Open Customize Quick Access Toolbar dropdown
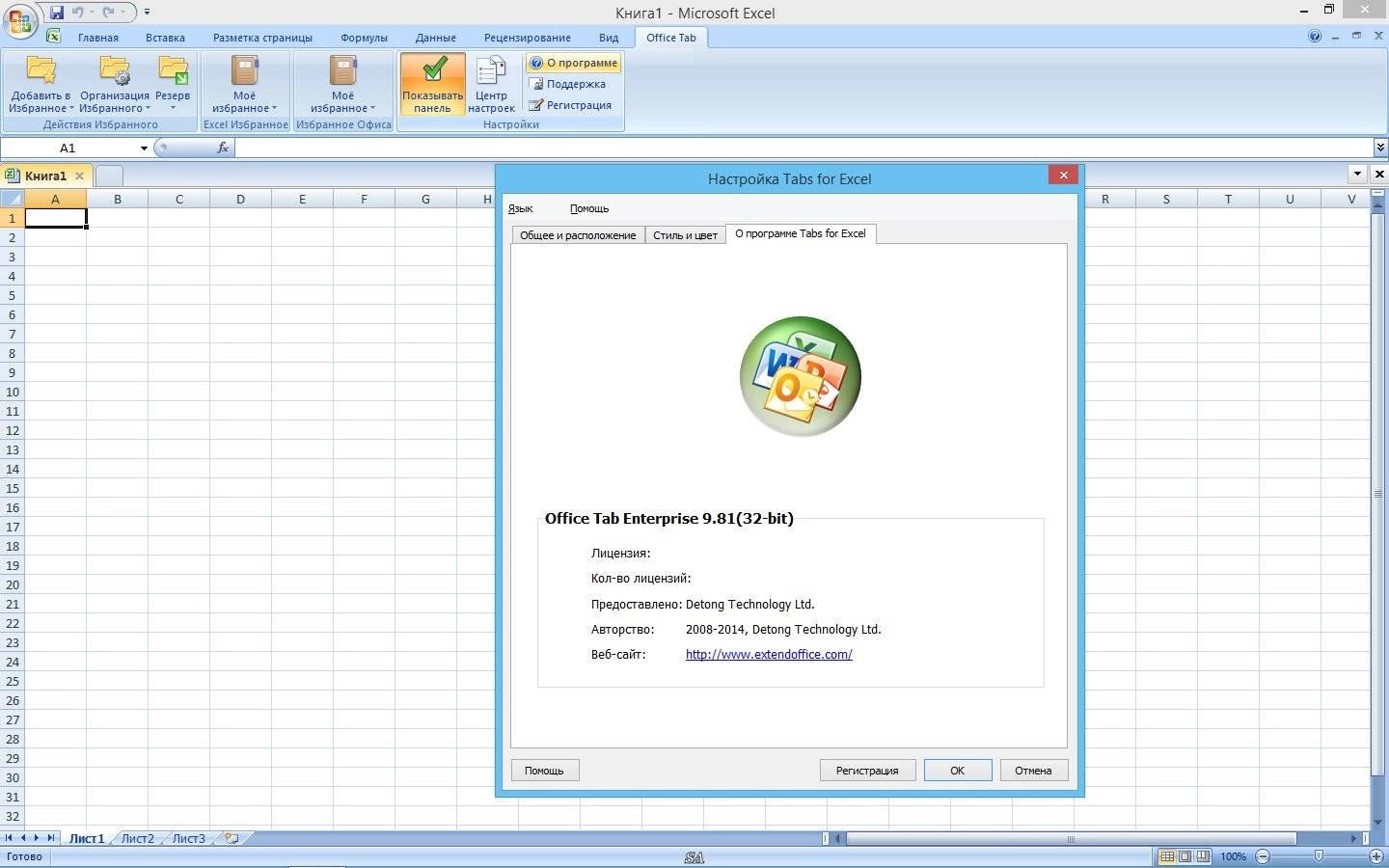 pyautogui.click(x=147, y=13)
